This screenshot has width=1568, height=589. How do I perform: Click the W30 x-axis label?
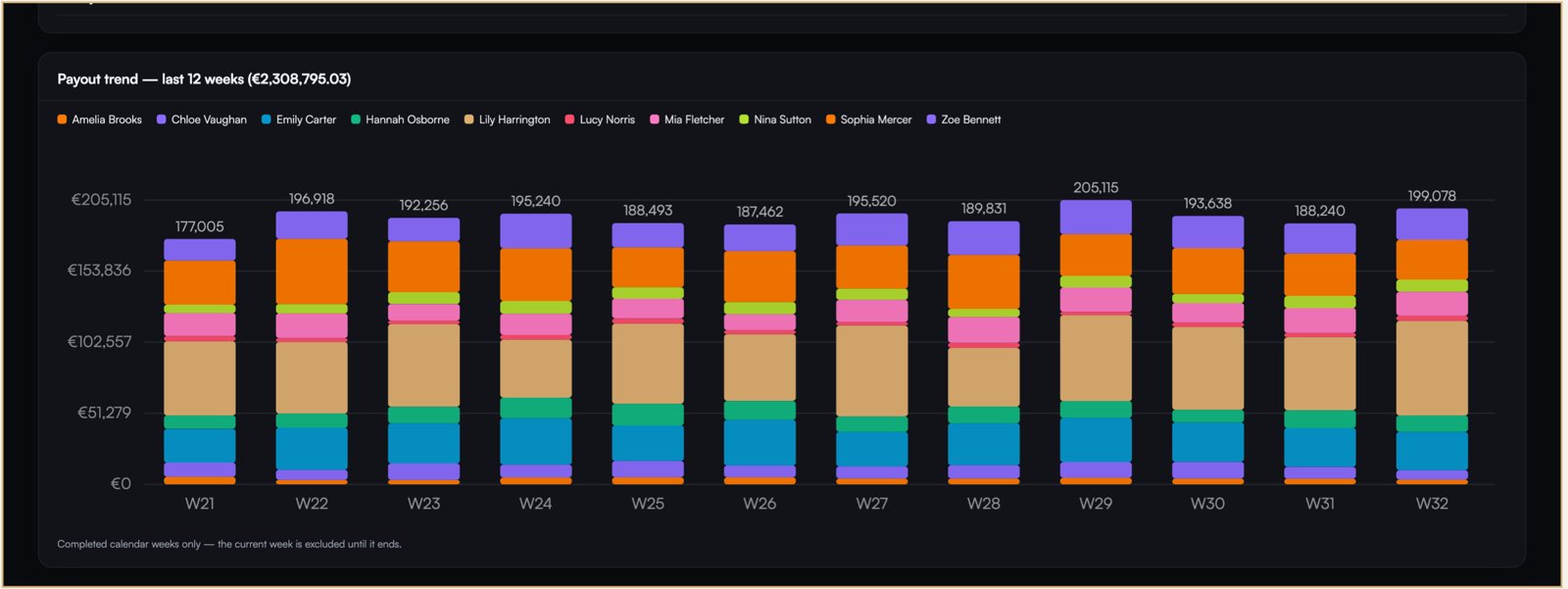coord(1207,504)
